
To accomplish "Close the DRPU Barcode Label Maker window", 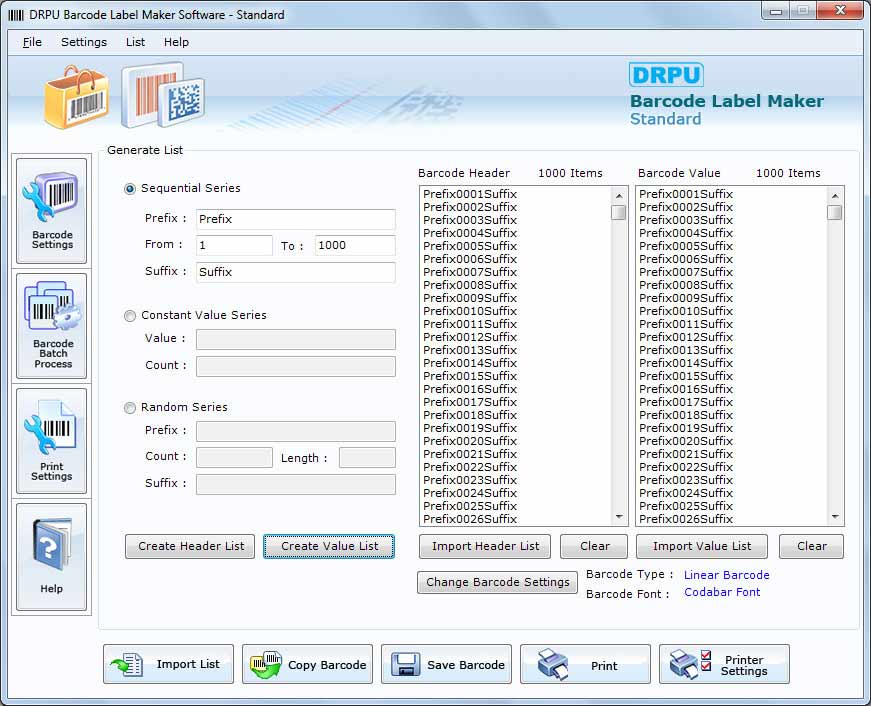I will (x=840, y=11).
